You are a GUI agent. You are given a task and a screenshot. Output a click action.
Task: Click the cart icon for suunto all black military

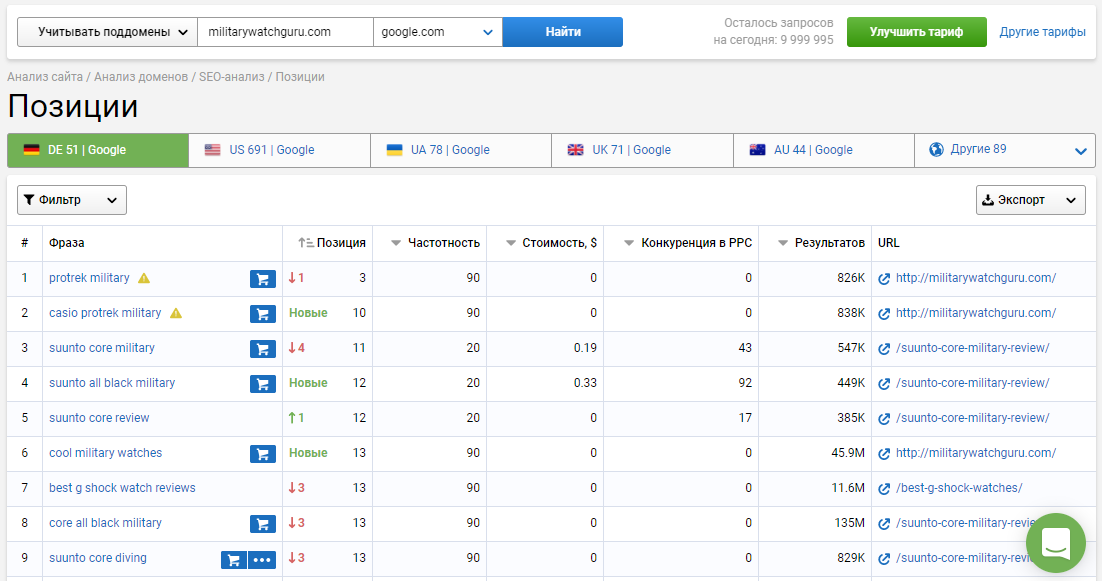tap(263, 384)
